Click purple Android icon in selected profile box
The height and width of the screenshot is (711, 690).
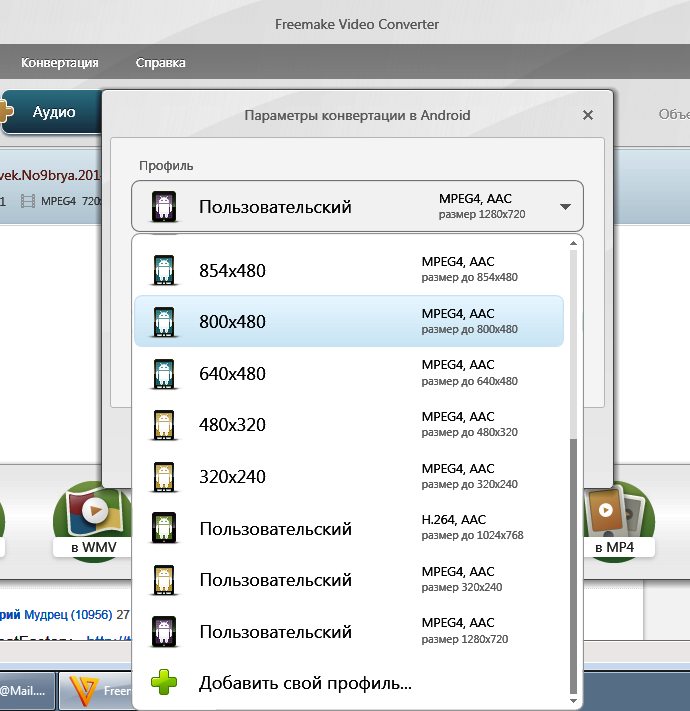(164, 207)
